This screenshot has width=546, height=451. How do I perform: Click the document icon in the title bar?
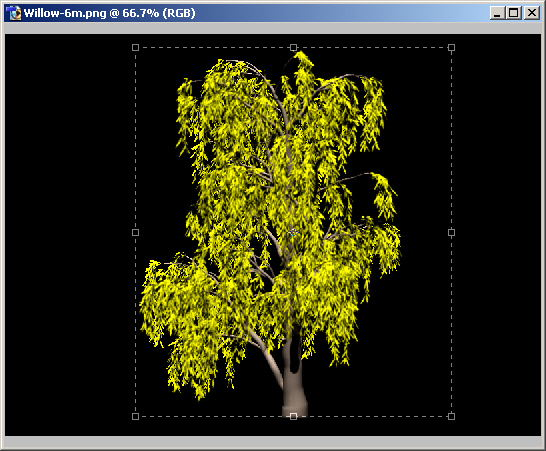14,13
